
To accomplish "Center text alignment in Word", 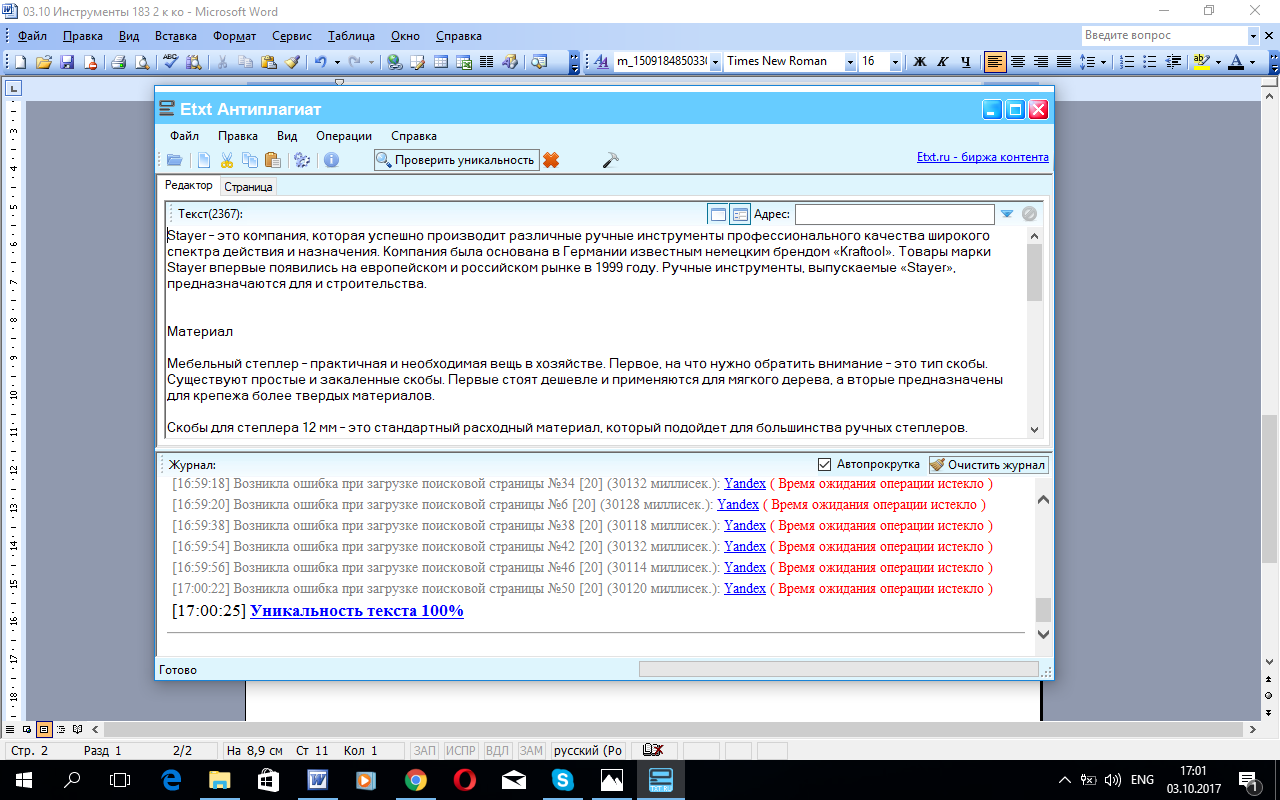I will 1018,62.
